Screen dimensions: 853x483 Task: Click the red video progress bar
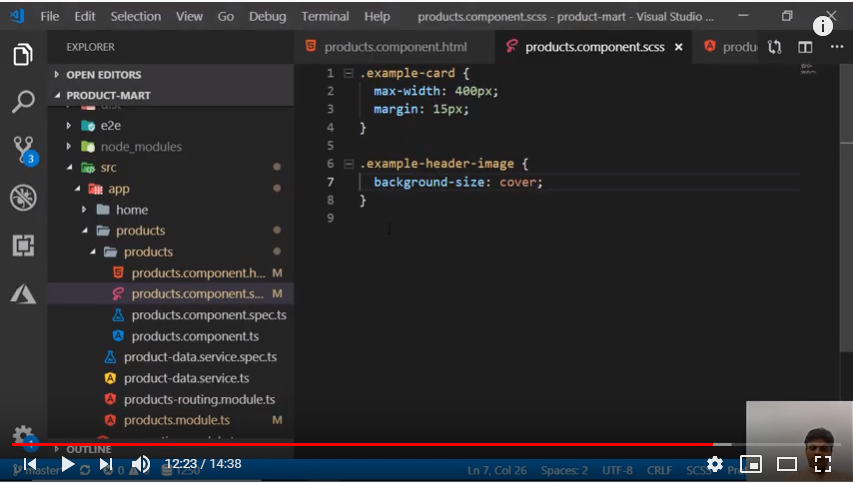(x=360, y=444)
